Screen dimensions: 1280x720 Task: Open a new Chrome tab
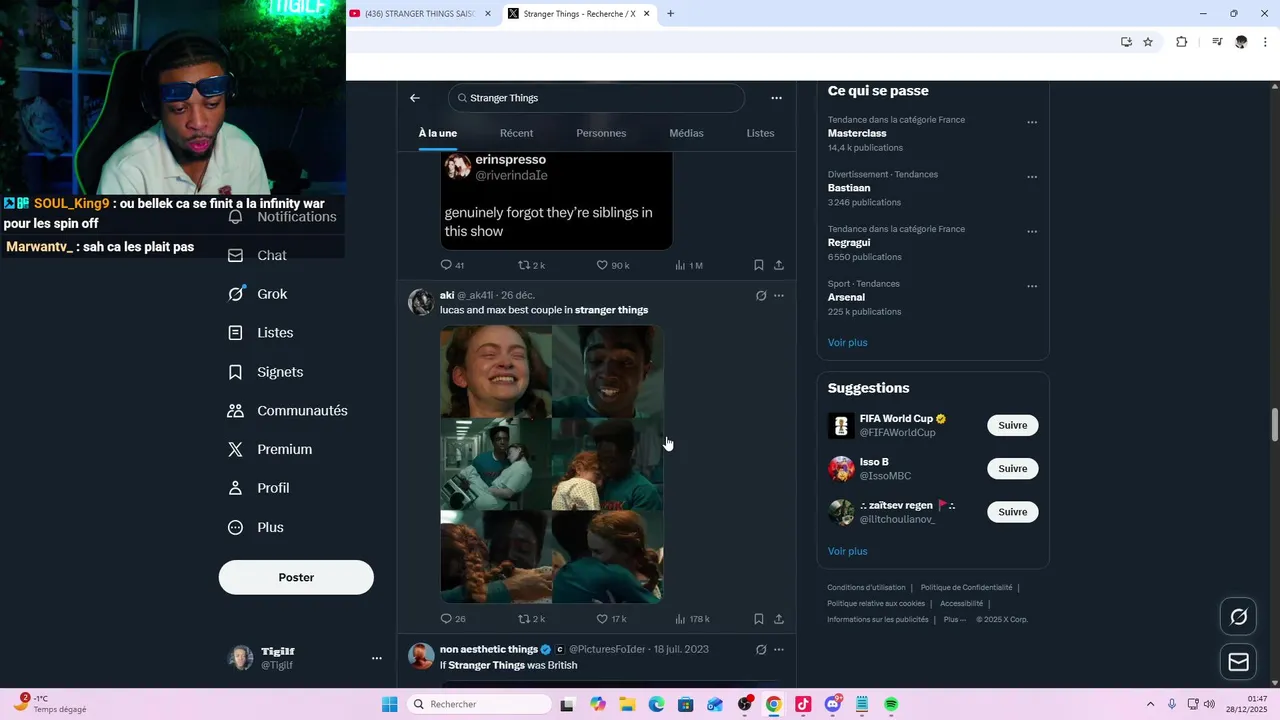coord(671,14)
